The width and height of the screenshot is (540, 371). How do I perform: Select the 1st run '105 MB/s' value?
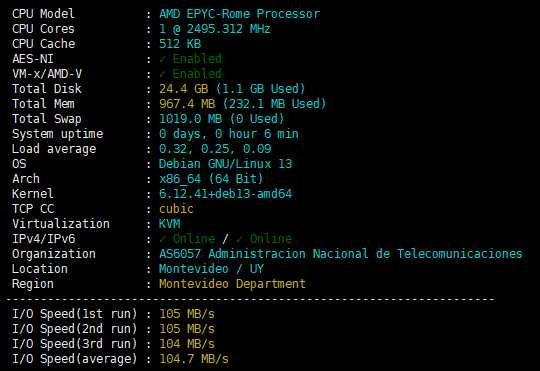pyautogui.click(x=187, y=314)
